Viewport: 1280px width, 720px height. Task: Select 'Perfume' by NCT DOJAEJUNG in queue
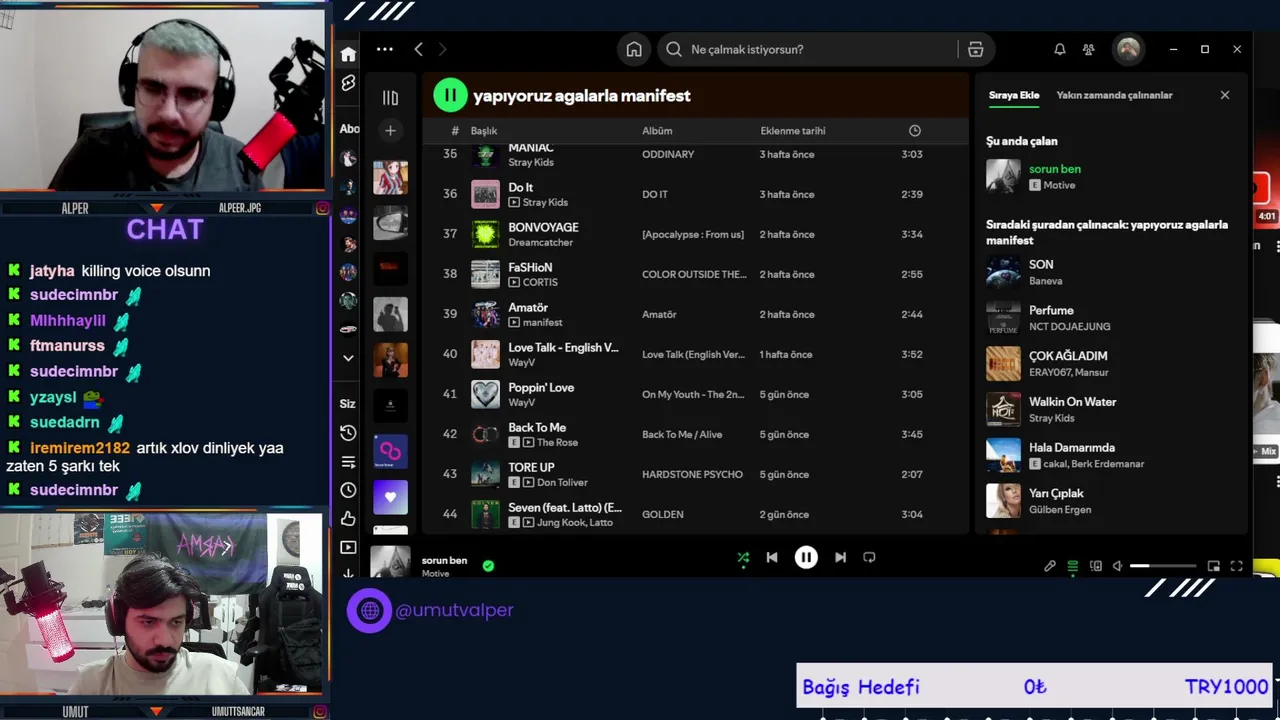(1110, 318)
